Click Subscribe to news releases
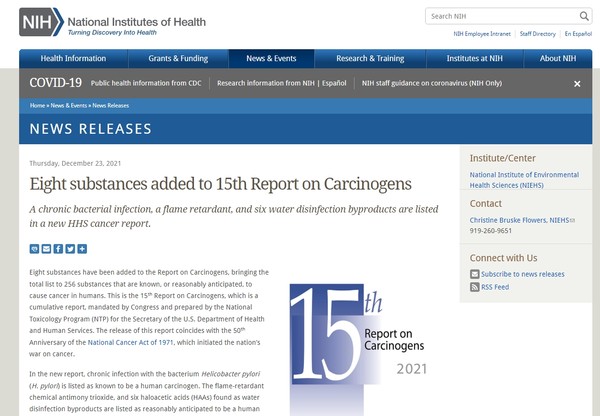The width and height of the screenshot is (600, 416). click(x=523, y=274)
